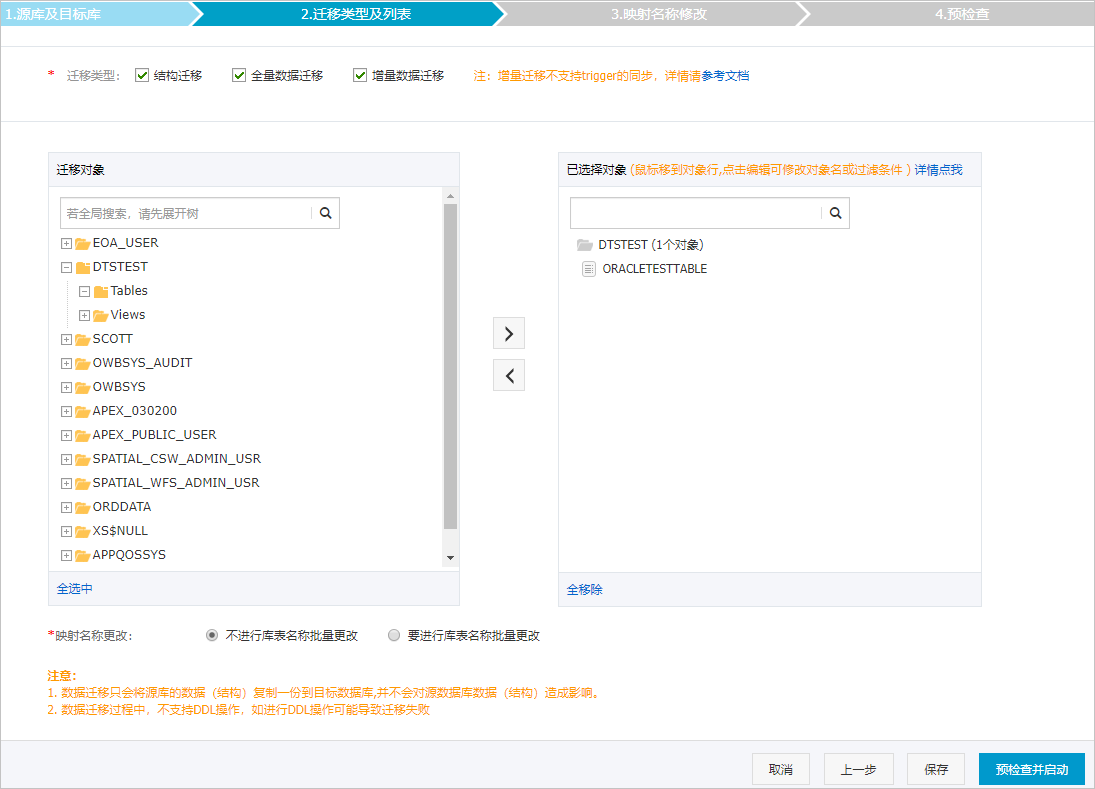Expand the APEX_PUBLIC_USER tree node

click(66, 436)
